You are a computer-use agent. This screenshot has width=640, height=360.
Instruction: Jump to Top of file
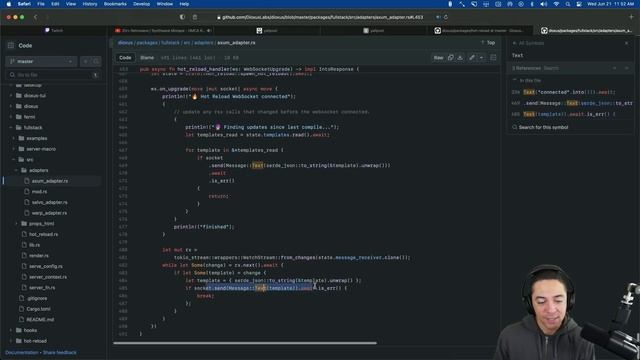488,43
